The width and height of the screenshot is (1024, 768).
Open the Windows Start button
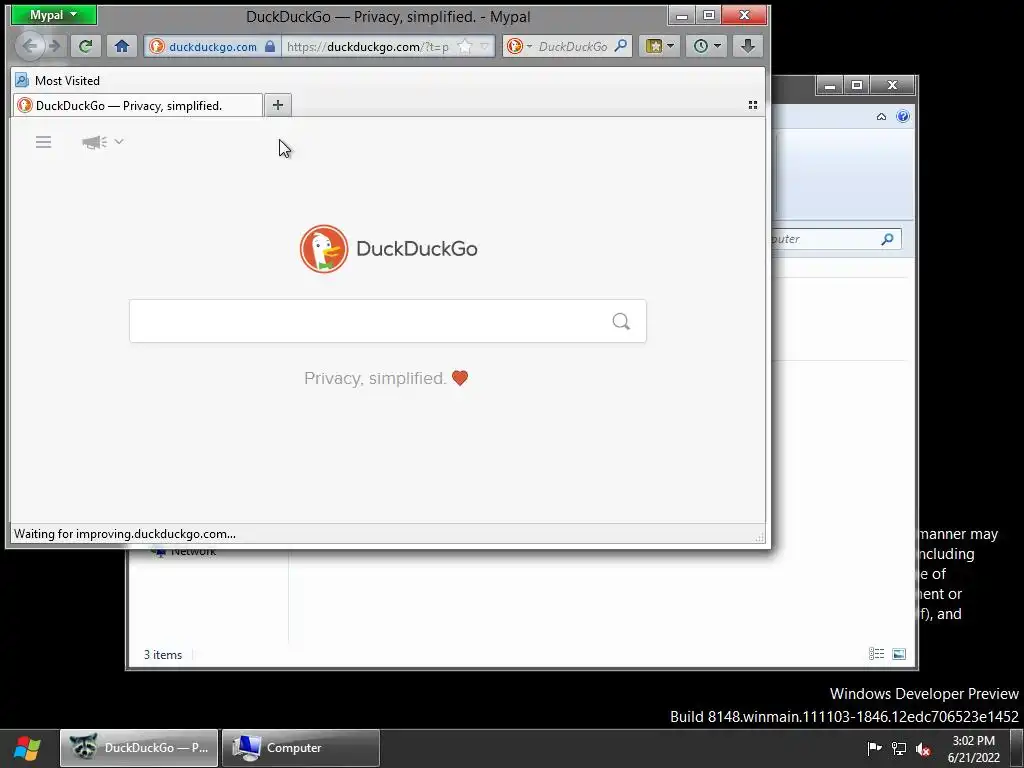click(x=27, y=748)
